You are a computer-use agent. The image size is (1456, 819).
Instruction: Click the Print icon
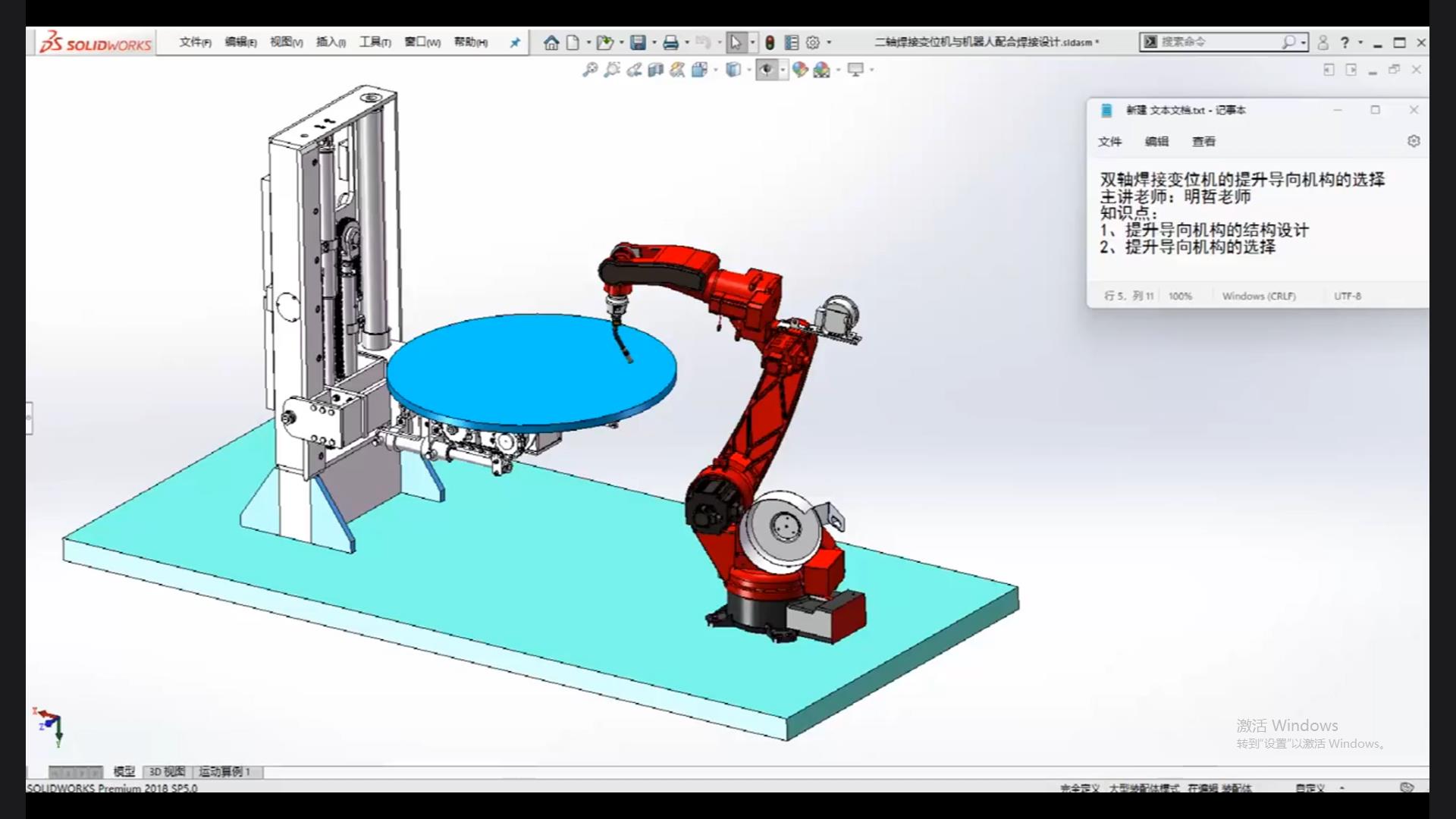[x=670, y=42]
